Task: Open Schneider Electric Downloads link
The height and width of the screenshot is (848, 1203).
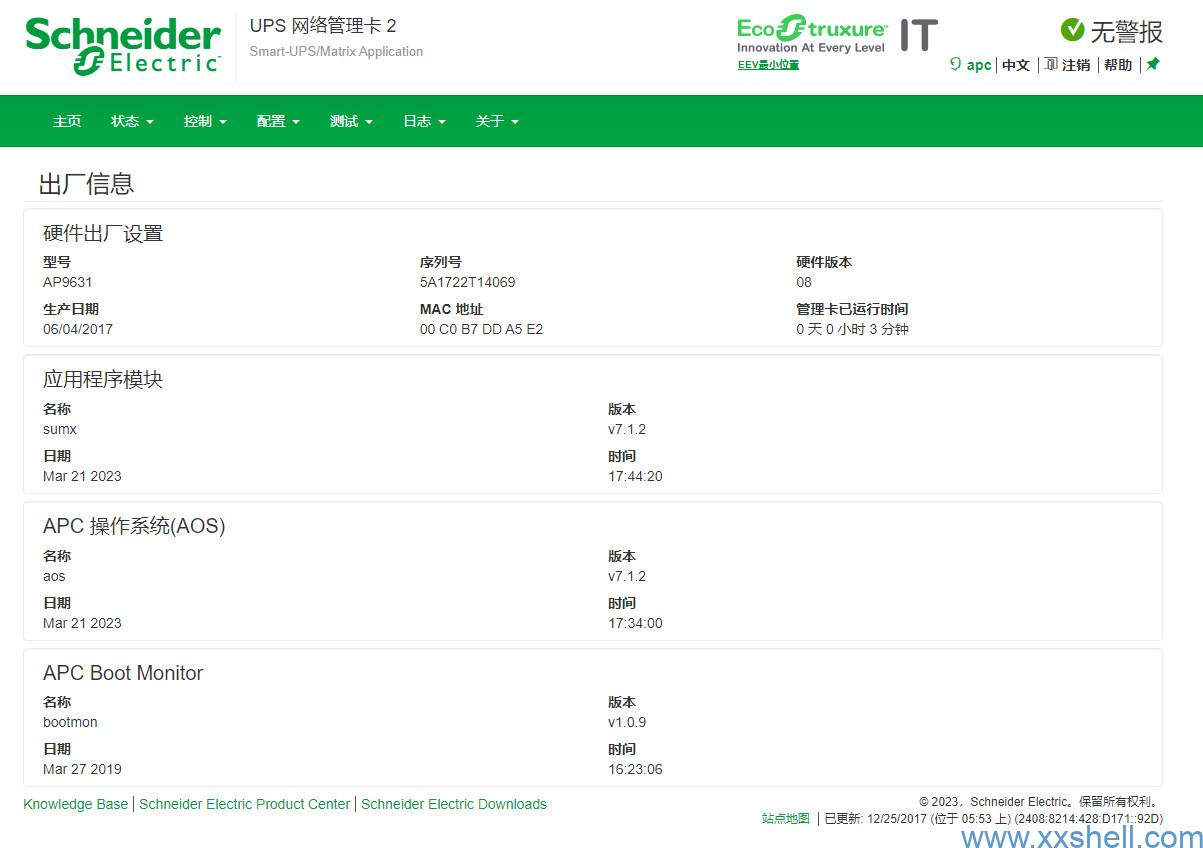Action: [454, 804]
